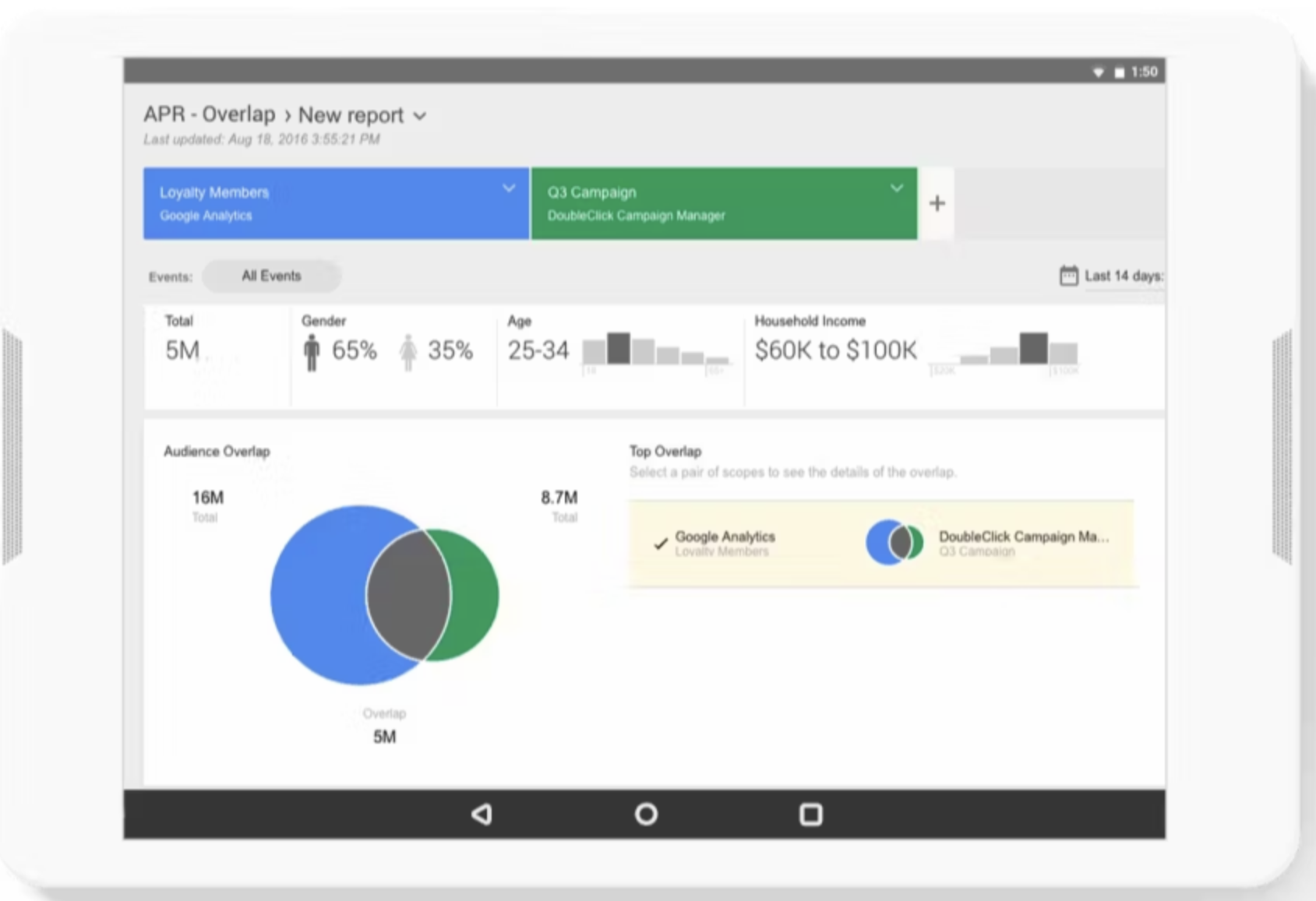Viewport: 1316px width, 901px height.
Task: Click the 1:50 clock in status bar
Action: [x=1144, y=72]
